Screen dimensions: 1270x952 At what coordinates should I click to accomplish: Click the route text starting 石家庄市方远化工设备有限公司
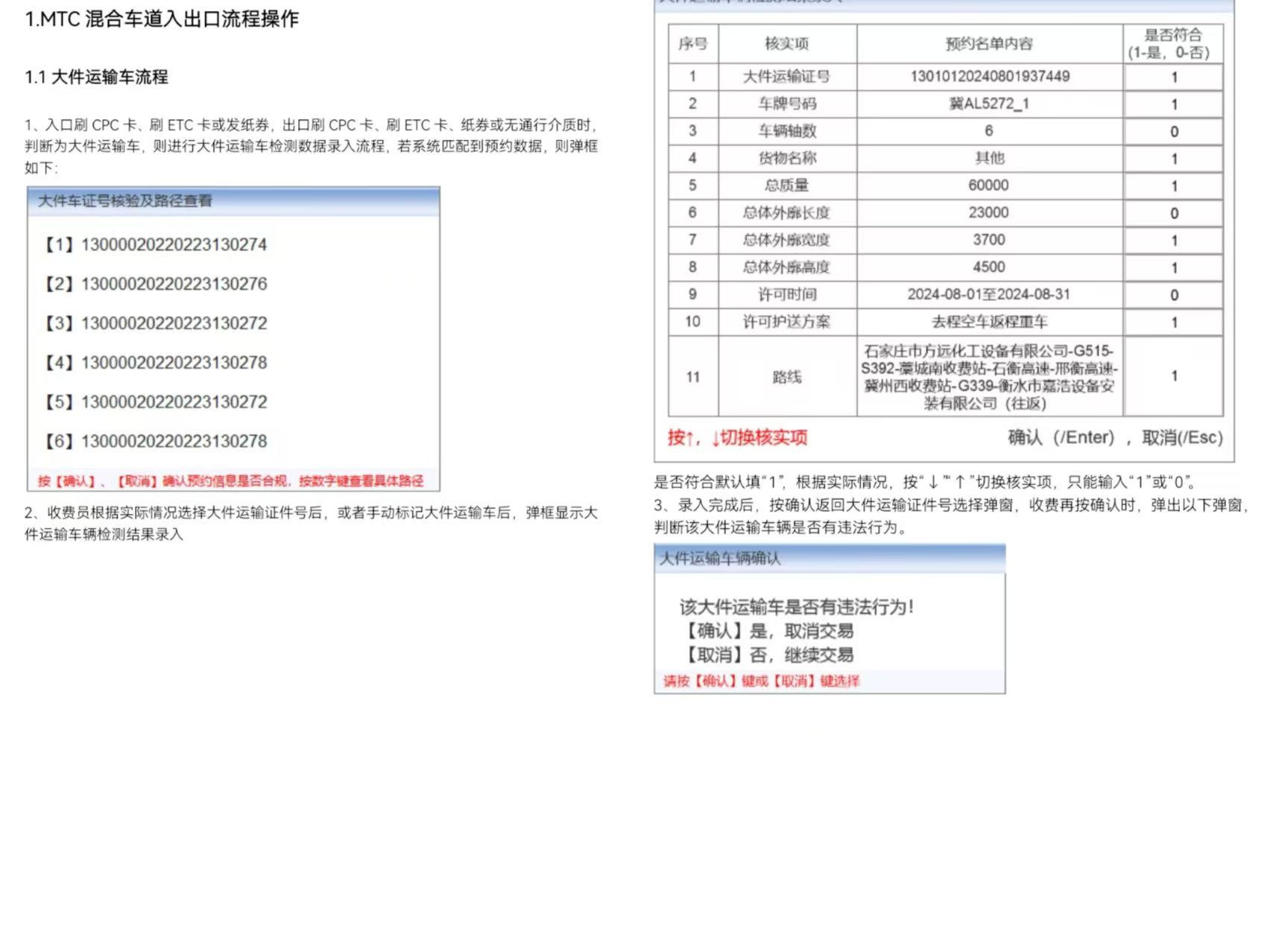989,377
